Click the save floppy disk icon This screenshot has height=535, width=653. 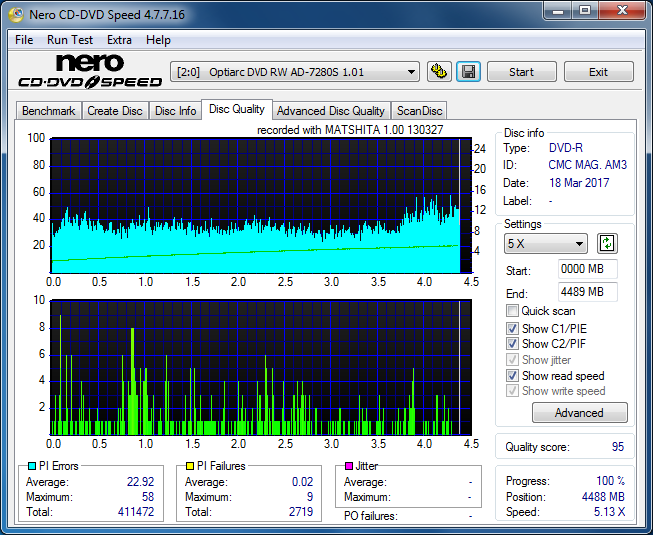click(469, 72)
